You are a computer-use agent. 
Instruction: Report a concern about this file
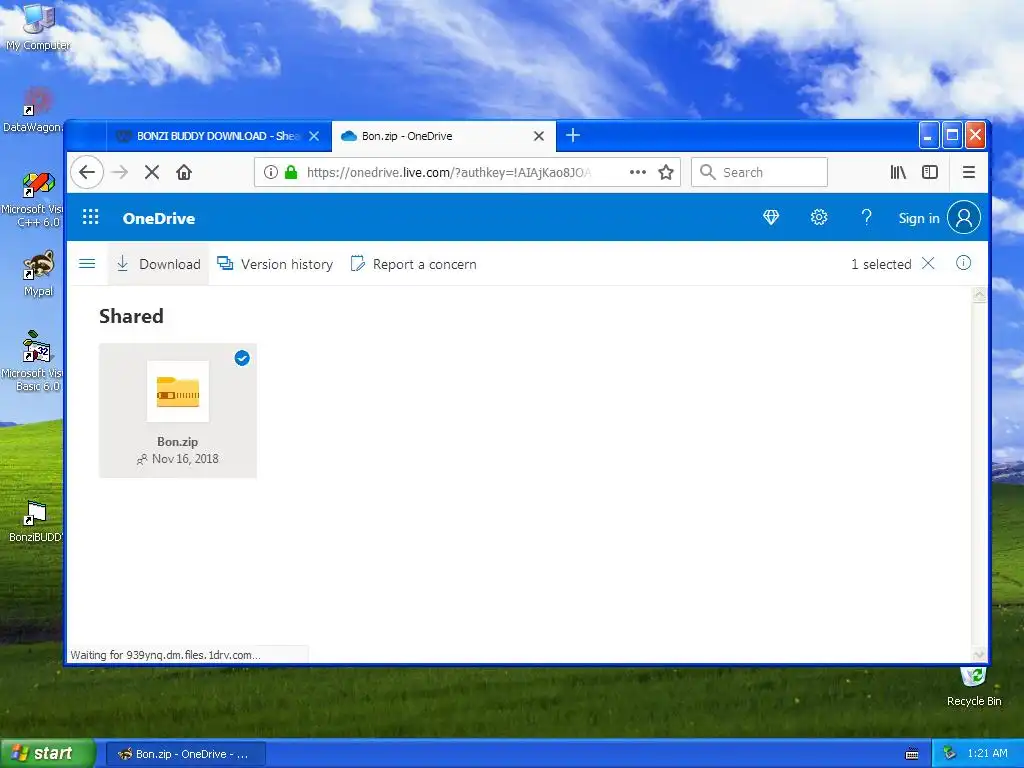pos(414,264)
